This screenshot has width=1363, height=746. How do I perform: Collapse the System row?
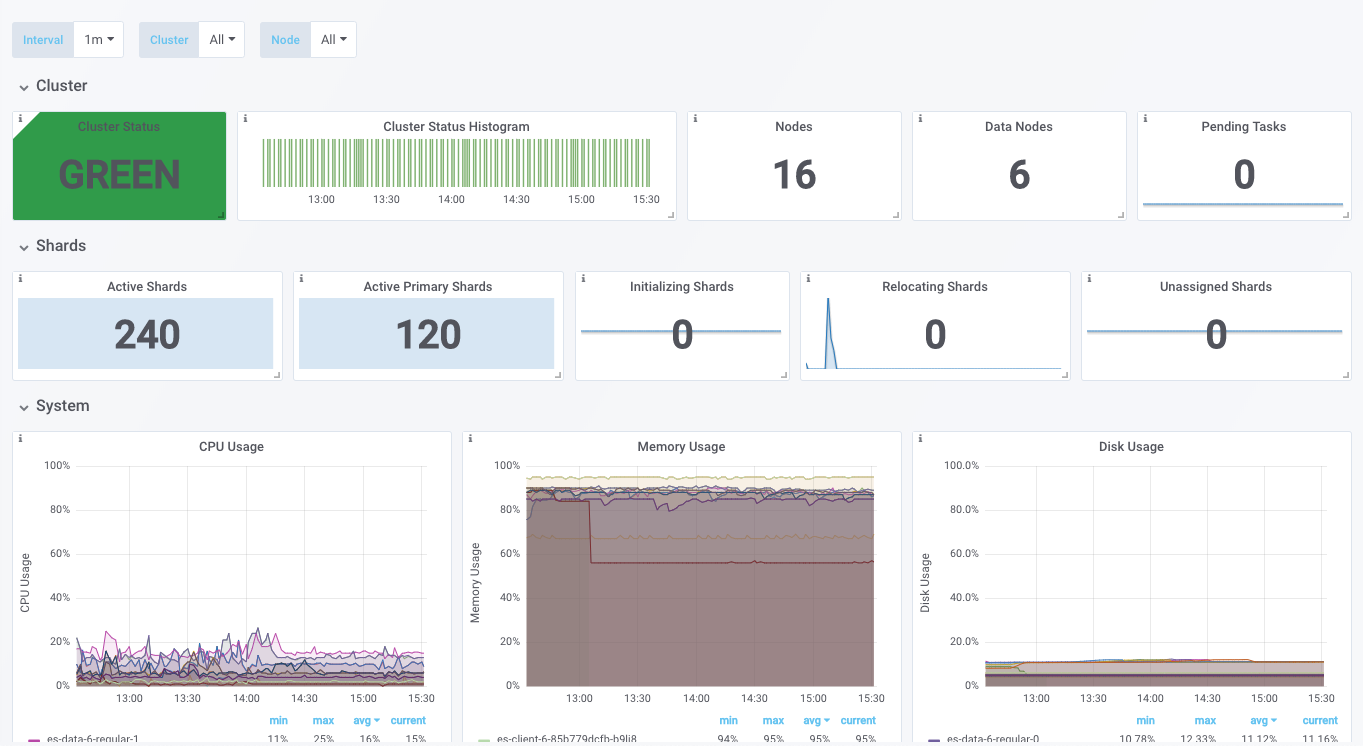click(54, 406)
